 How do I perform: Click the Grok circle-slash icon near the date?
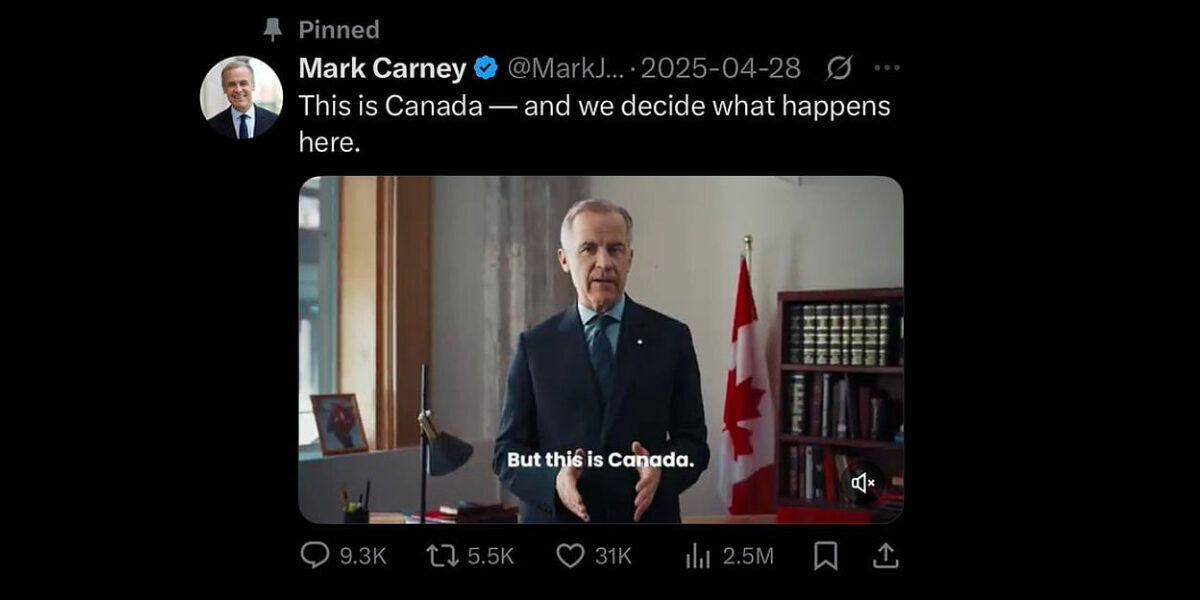[839, 68]
